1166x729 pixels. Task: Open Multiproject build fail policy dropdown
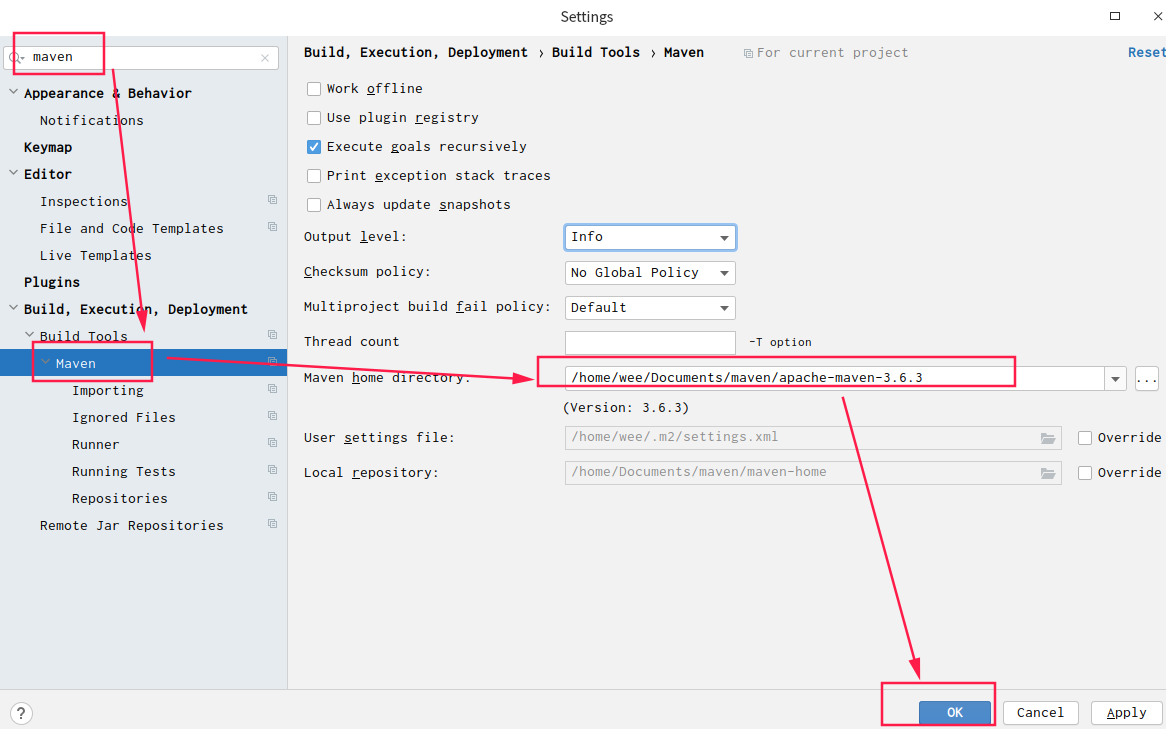click(x=650, y=308)
